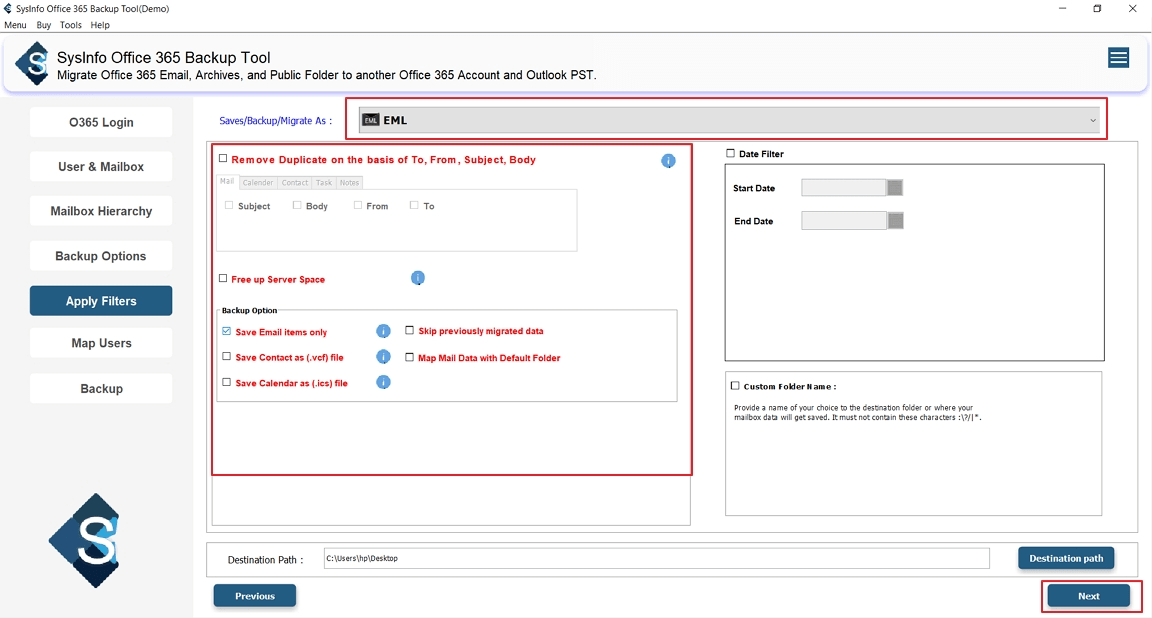Viewport: 1152px width, 618px height.
Task: Go to Map Users step
Action: click(101, 343)
